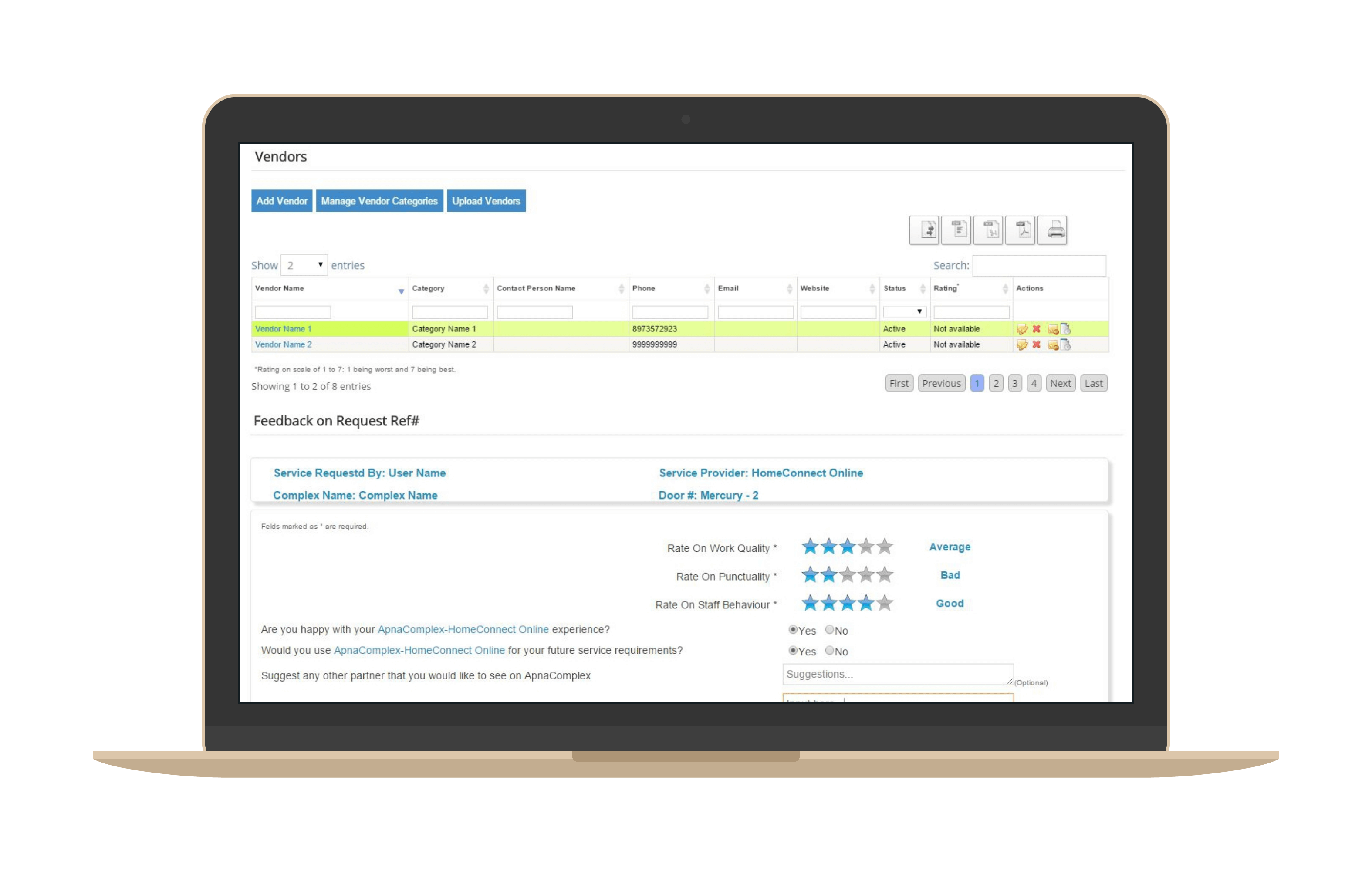Choose No for future service requirements question
This screenshot has height=871, width=1372.
[829, 651]
